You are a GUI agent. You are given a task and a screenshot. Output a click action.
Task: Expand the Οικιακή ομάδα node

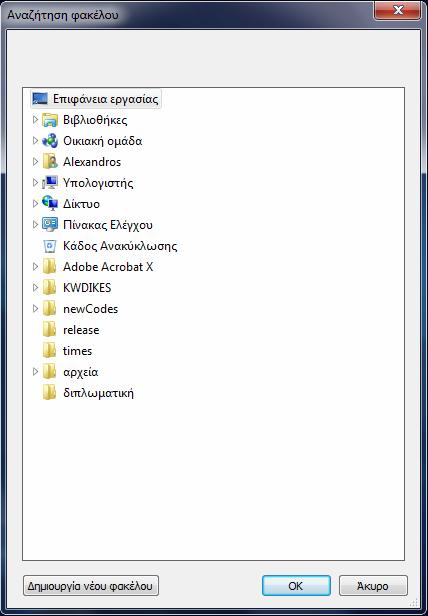click(x=35, y=140)
